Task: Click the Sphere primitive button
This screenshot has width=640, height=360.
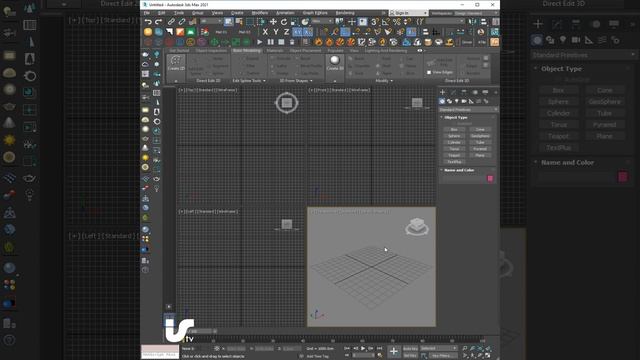Action: (454, 136)
